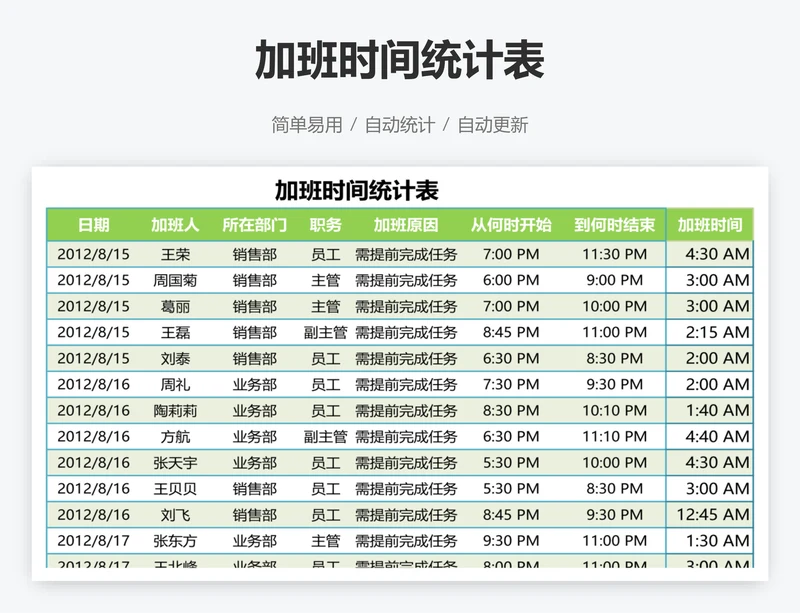Screen dimensions: 800x613
Task: Click end time 10:10 PM
Action: click(615, 410)
